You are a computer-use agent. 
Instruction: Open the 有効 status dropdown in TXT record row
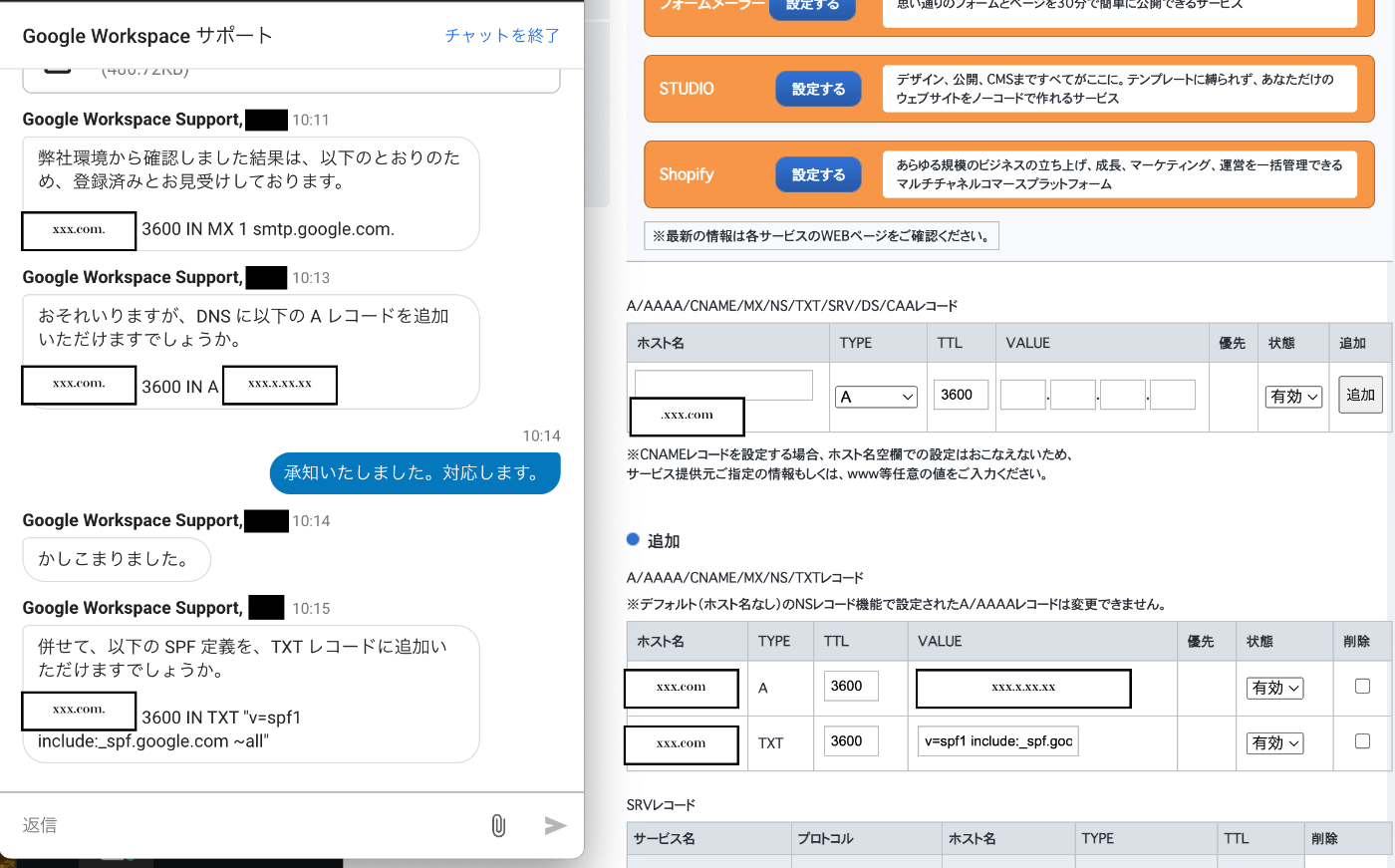click(1274, 742)
